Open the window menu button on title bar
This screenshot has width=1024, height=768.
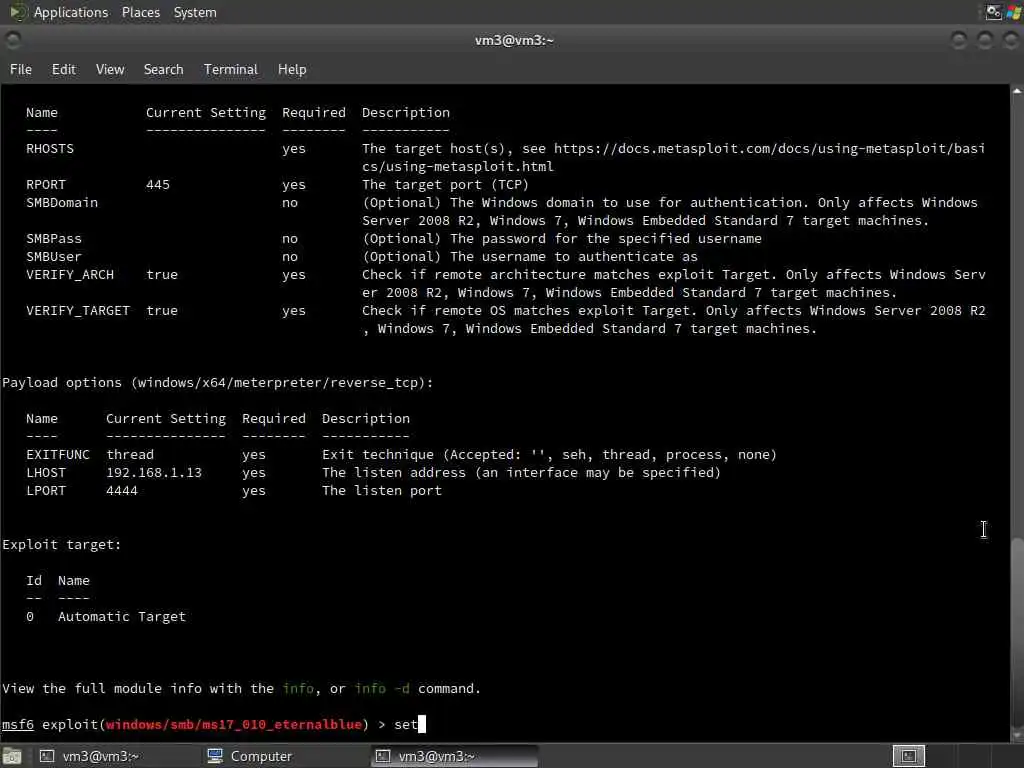[x=12, y=40]
